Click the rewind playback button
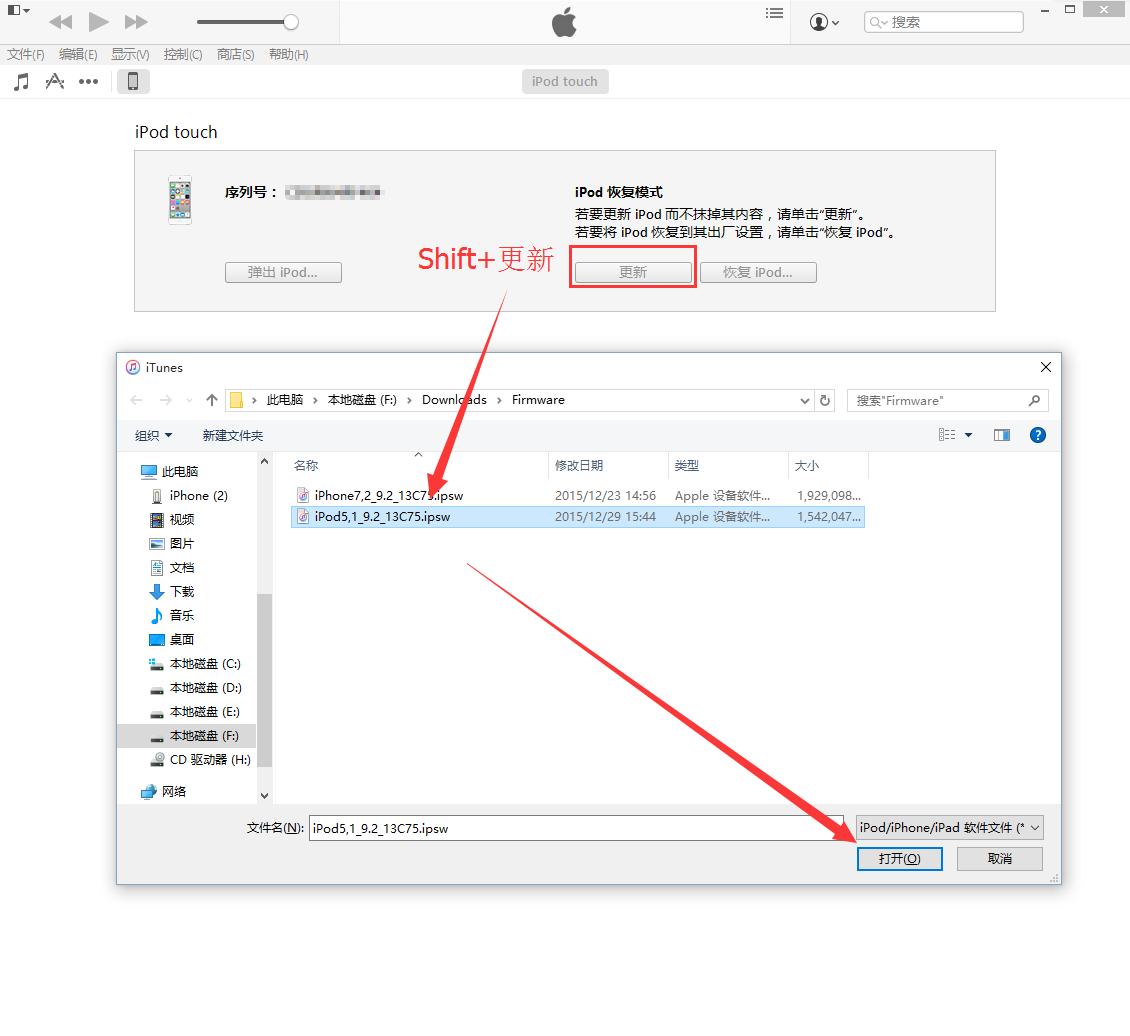This screenshot has width=1130, height=1036. [61, 22]
